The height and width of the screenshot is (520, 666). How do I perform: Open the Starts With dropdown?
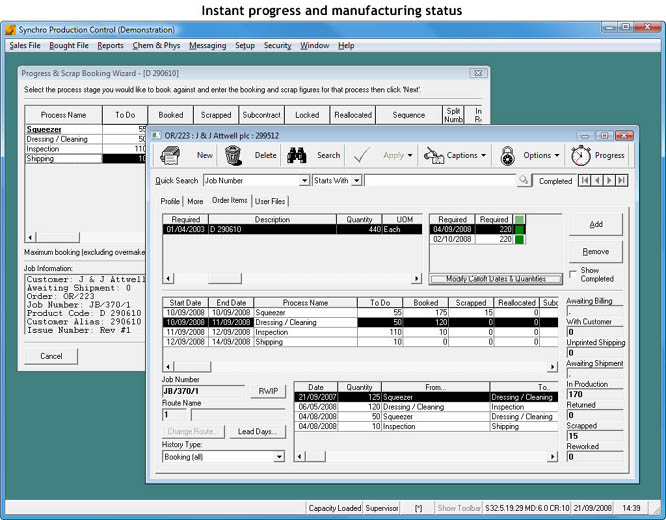point(357,181)
